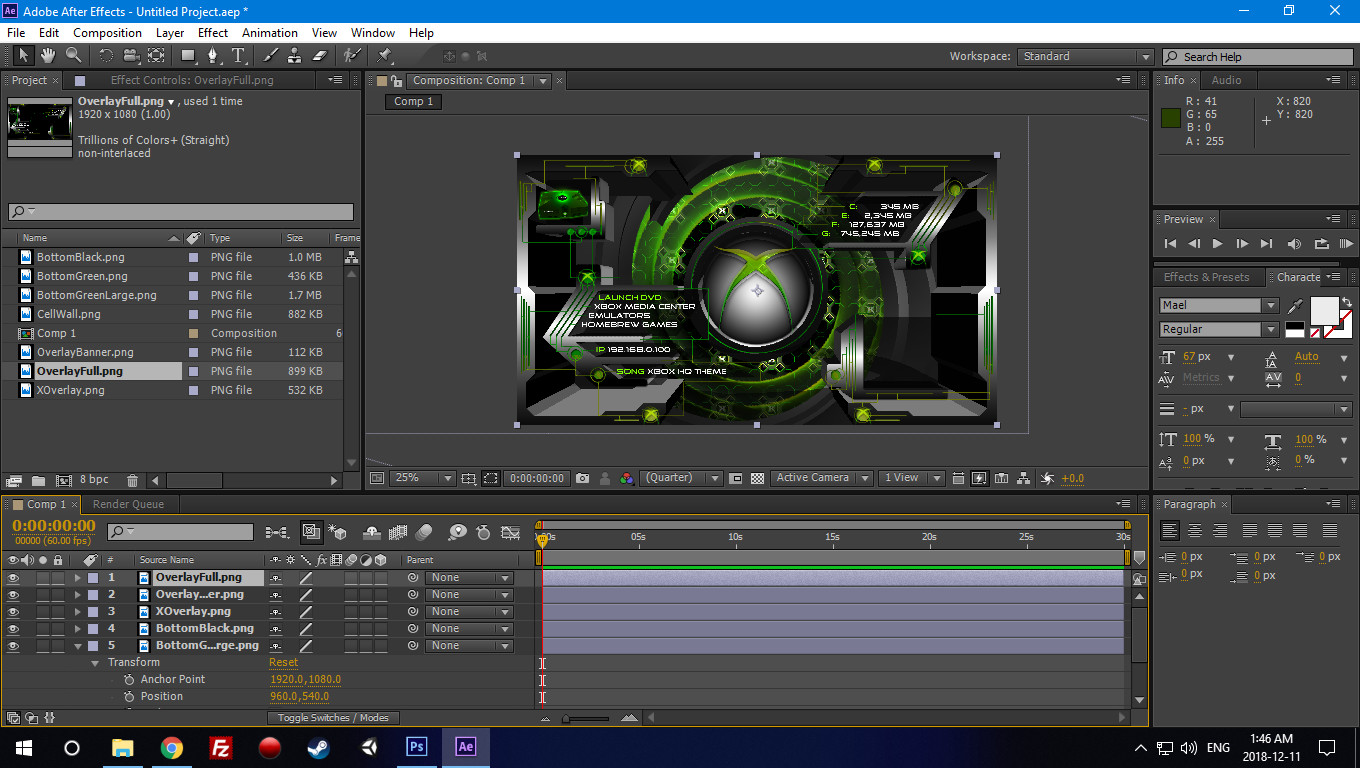1360x768 pixels.
Task: Create a new composition from Project panel
Action: pos(64,481)
